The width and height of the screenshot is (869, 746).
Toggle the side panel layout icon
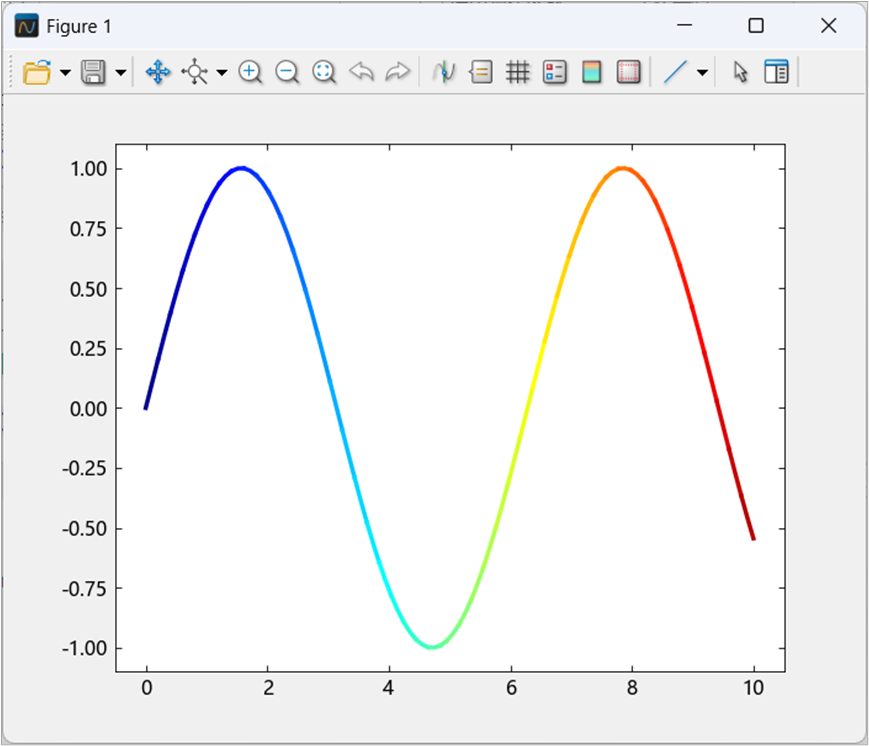776,72
